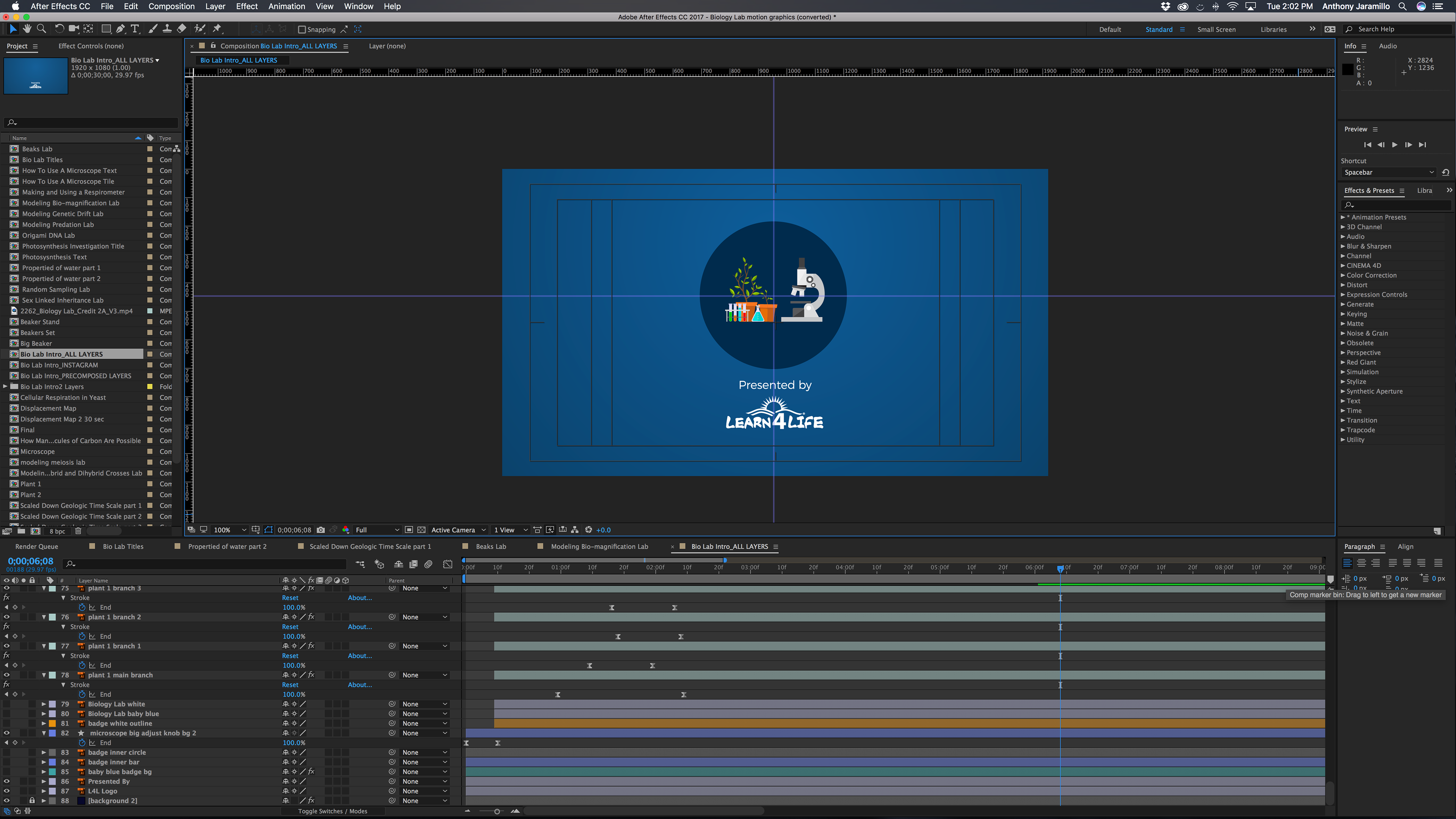This screenshot has height=819, width=1456.
Task: Select the Puppet Pin tool
Action: (x=217, y=29)
